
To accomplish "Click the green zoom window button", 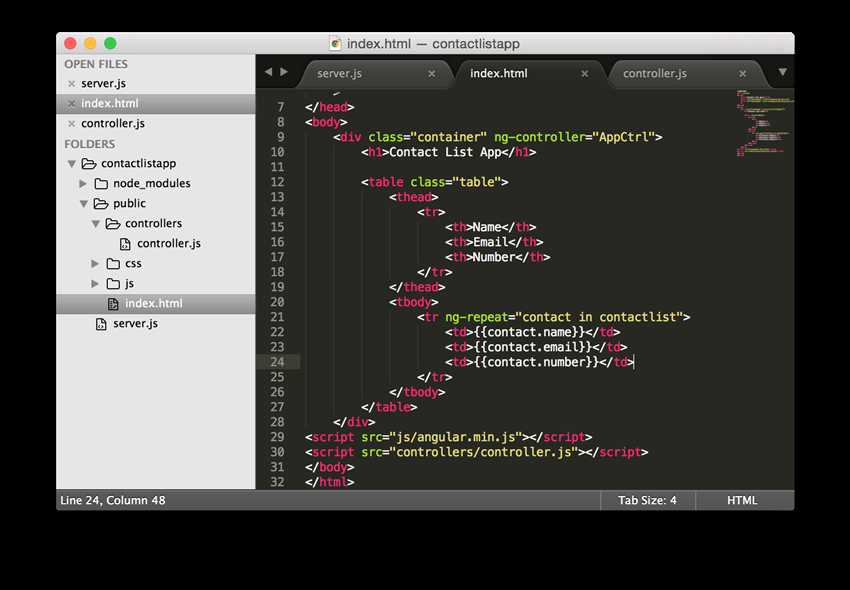I will point(110,43).
